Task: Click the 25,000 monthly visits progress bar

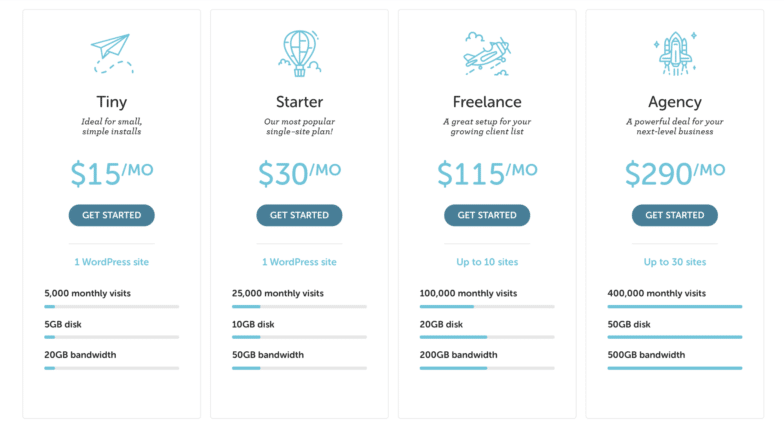Action: coord(299,306)
